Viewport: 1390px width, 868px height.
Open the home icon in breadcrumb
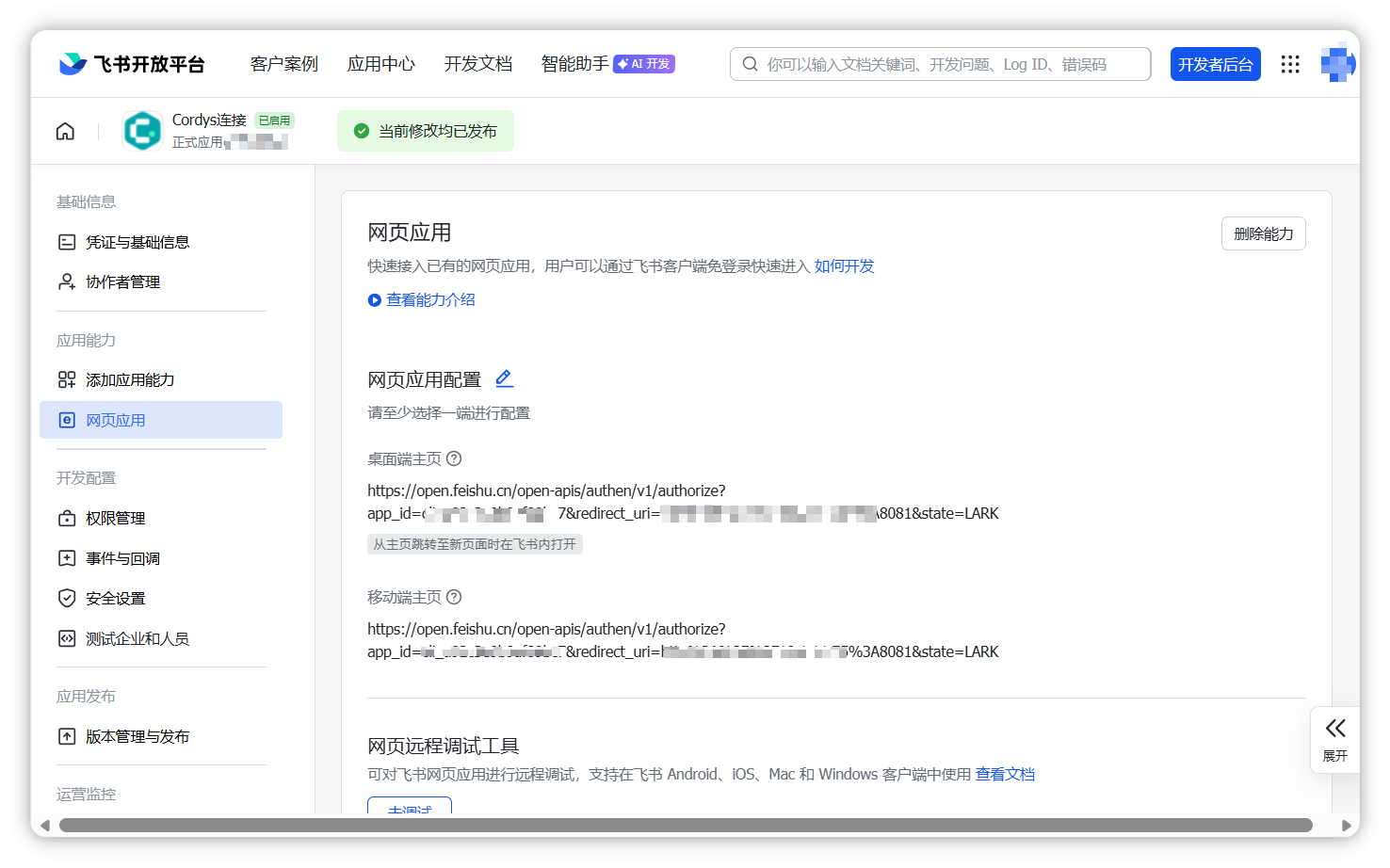click(65, 131)
